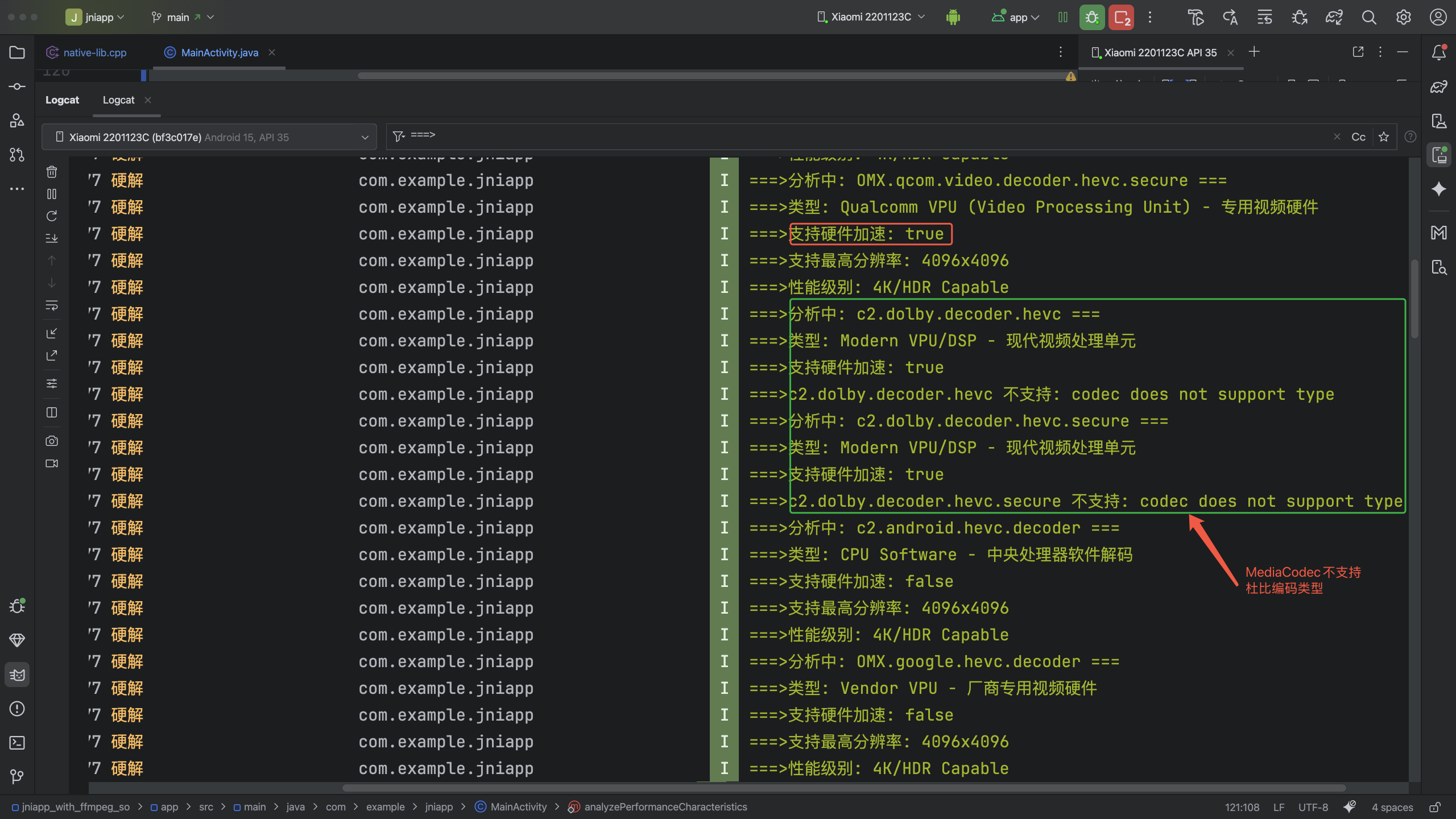Viewport: 1456px width, 819px height.
Task: Clear logcat with trash icon
Action: click(x=52, y=172)
